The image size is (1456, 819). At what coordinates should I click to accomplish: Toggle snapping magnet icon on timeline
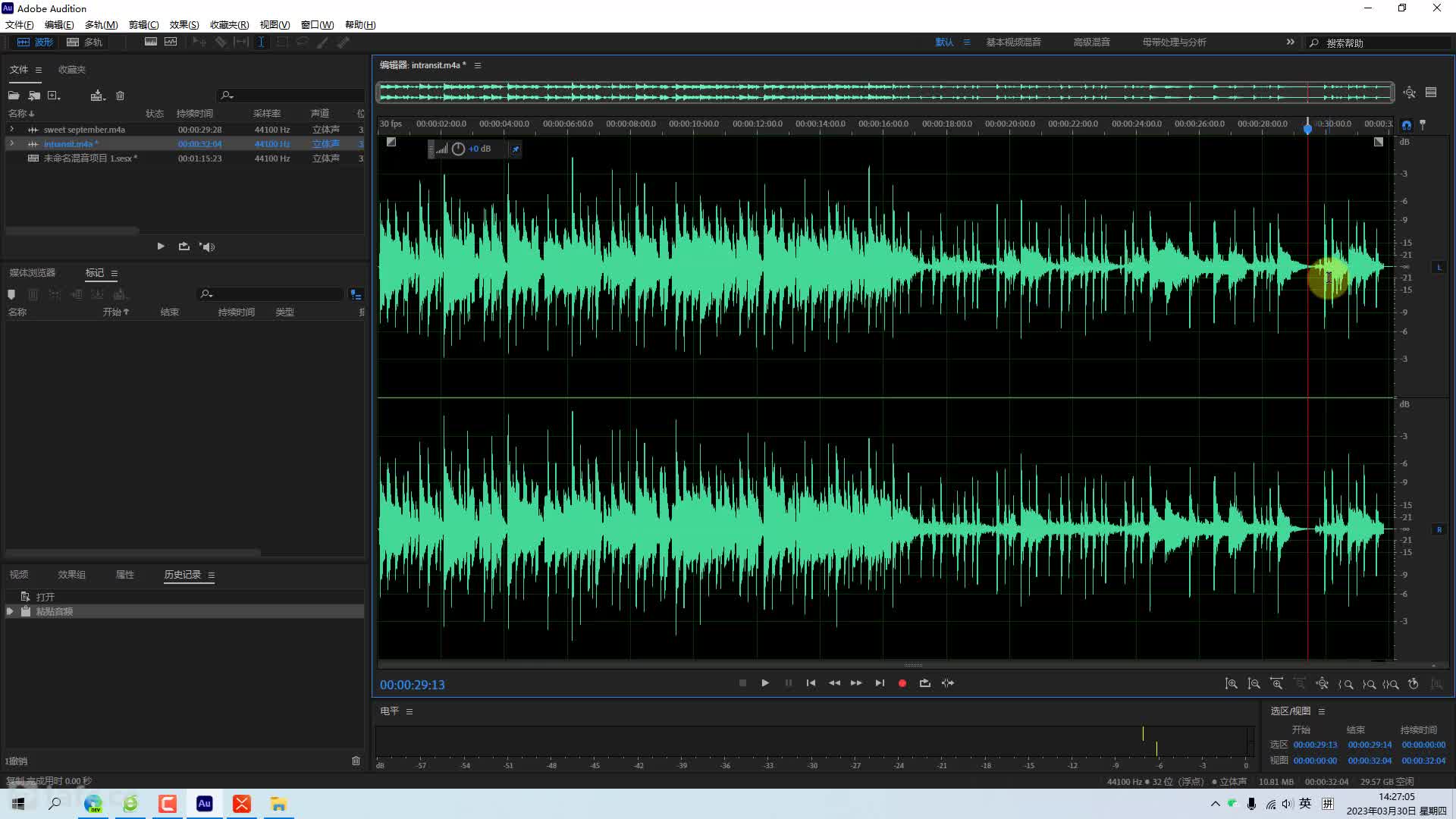click(x=1407, y=125)
